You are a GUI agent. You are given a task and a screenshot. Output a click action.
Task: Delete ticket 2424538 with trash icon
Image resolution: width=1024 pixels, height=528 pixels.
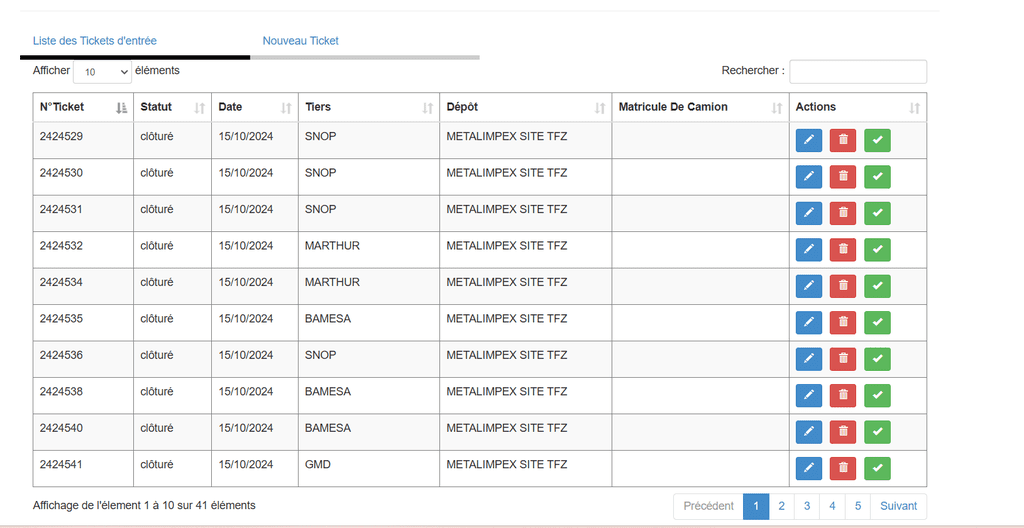(843, 396)
